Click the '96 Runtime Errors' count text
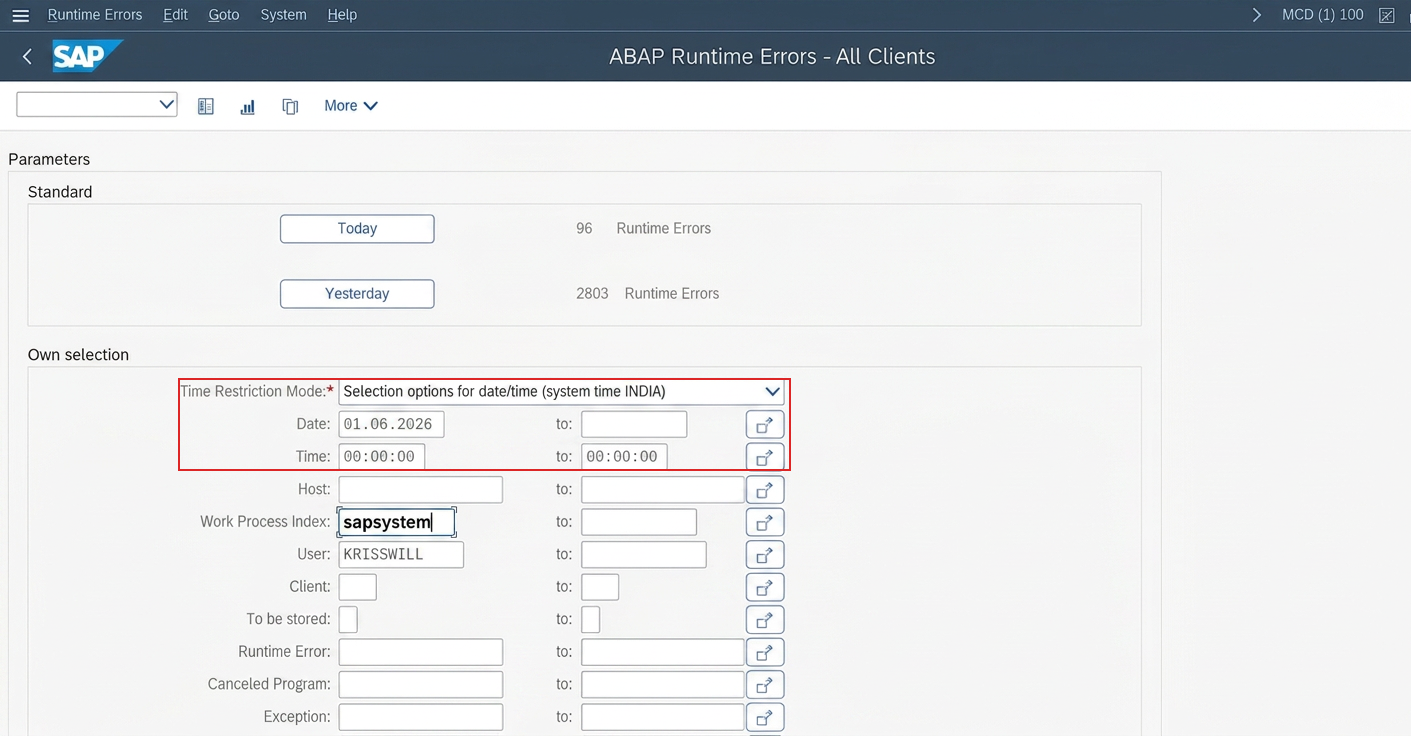 (x=643, y=229)
